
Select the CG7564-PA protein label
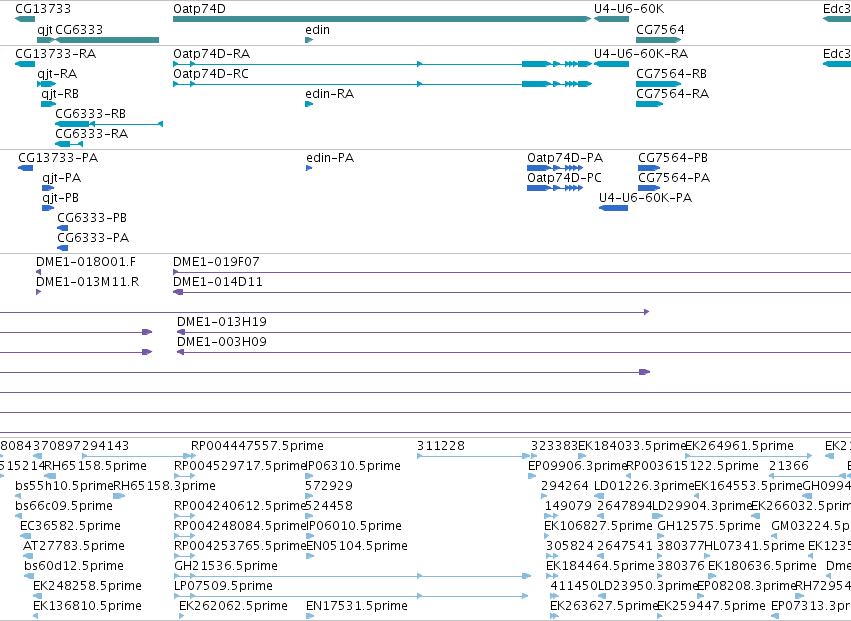click(674, 178)
